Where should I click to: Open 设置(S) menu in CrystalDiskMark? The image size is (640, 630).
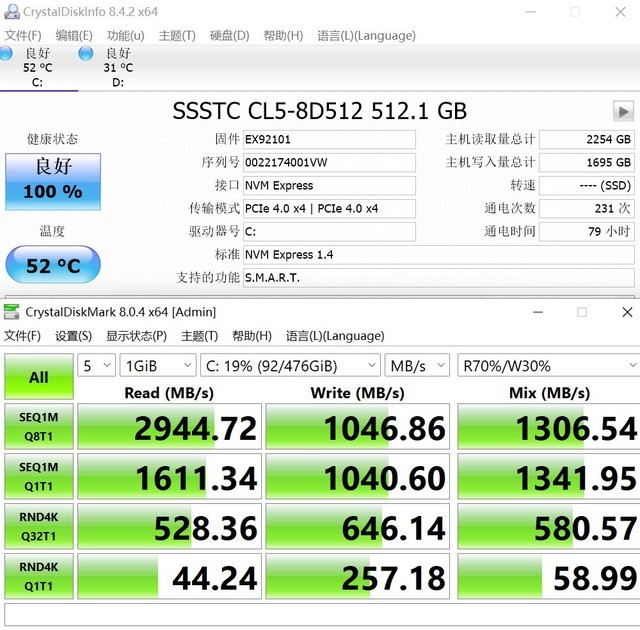(73, 336)
